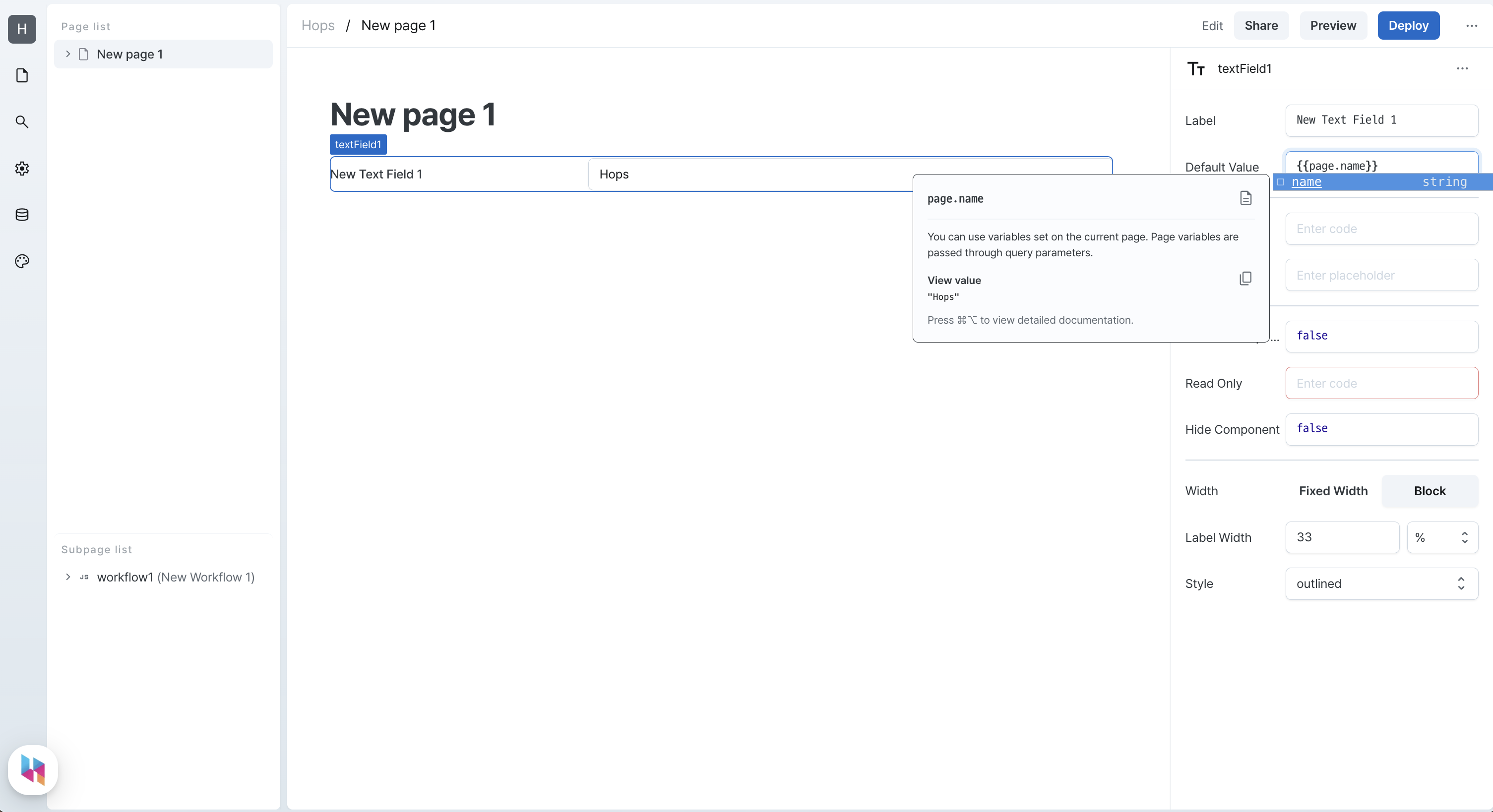Click the three-dot menu next to textField1
The height and width of the screenshot is (812, 1493).
1463,68
